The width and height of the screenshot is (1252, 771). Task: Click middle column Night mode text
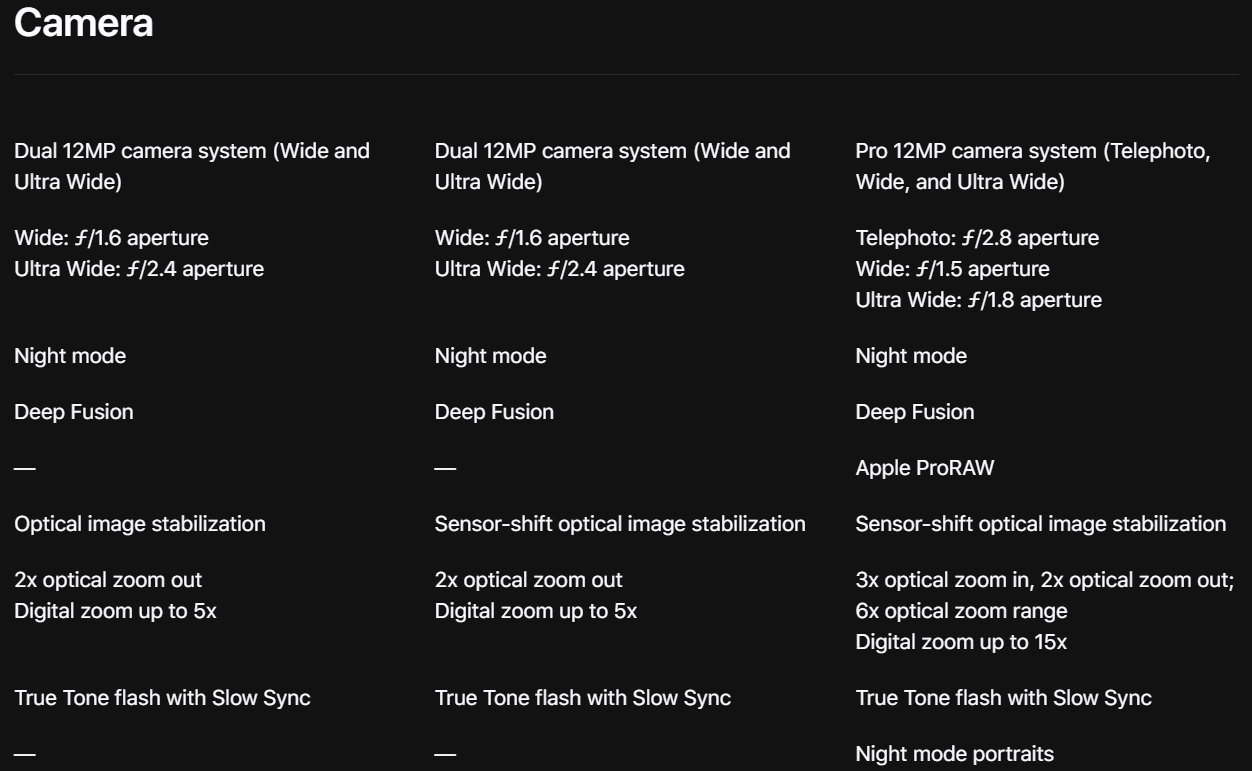coord(491,356)
